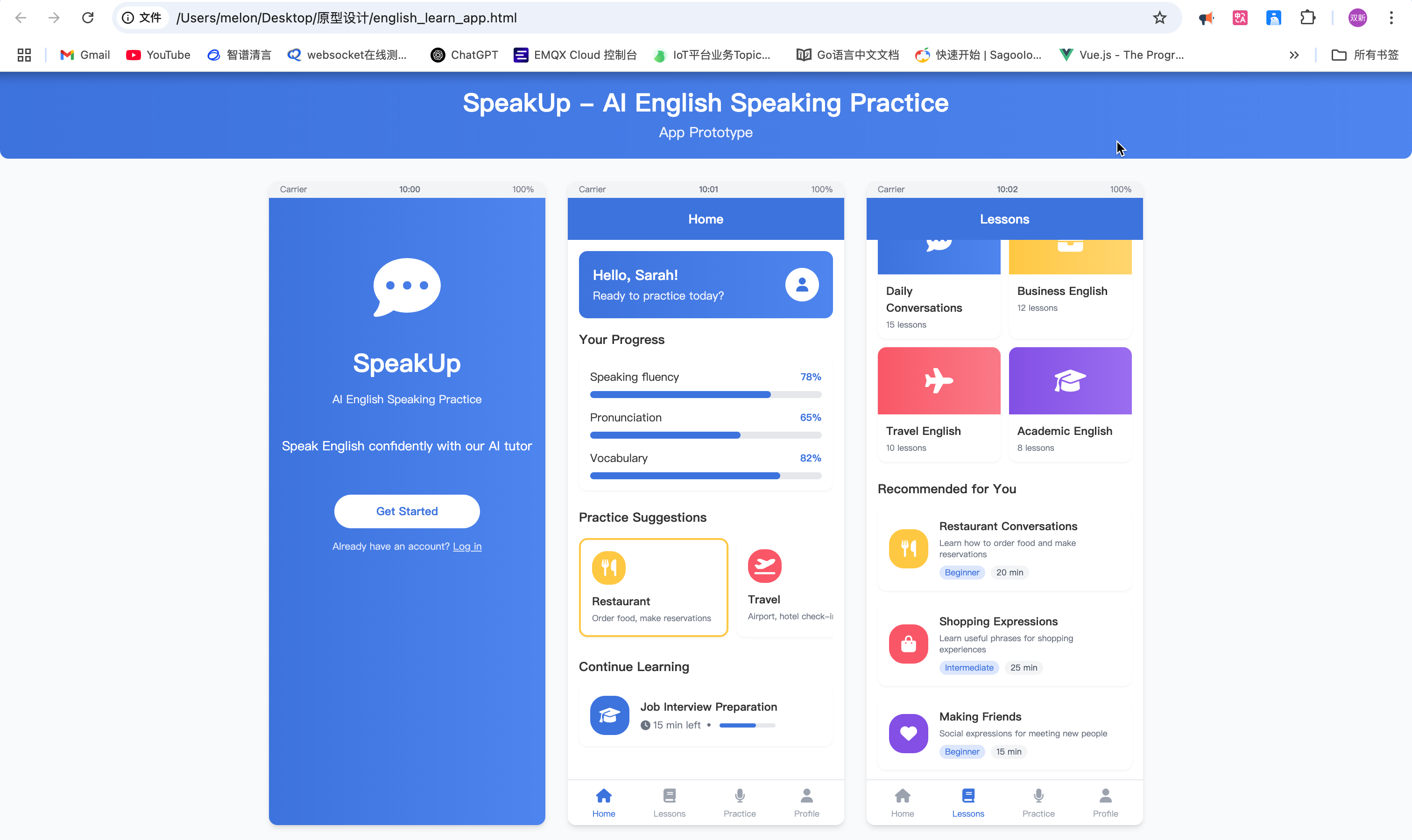Viewport: 1412px width, 840px height.
Task: Bookmark page with star icon
Action: coord(1159,18)
